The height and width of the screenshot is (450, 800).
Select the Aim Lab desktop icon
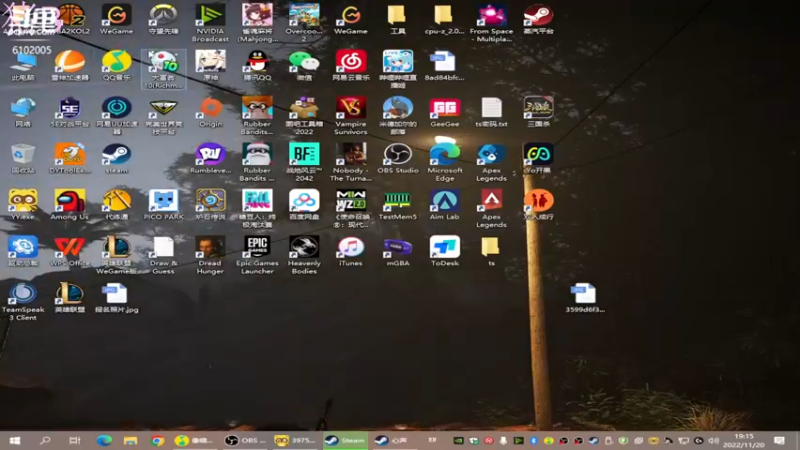click(444, 205)
